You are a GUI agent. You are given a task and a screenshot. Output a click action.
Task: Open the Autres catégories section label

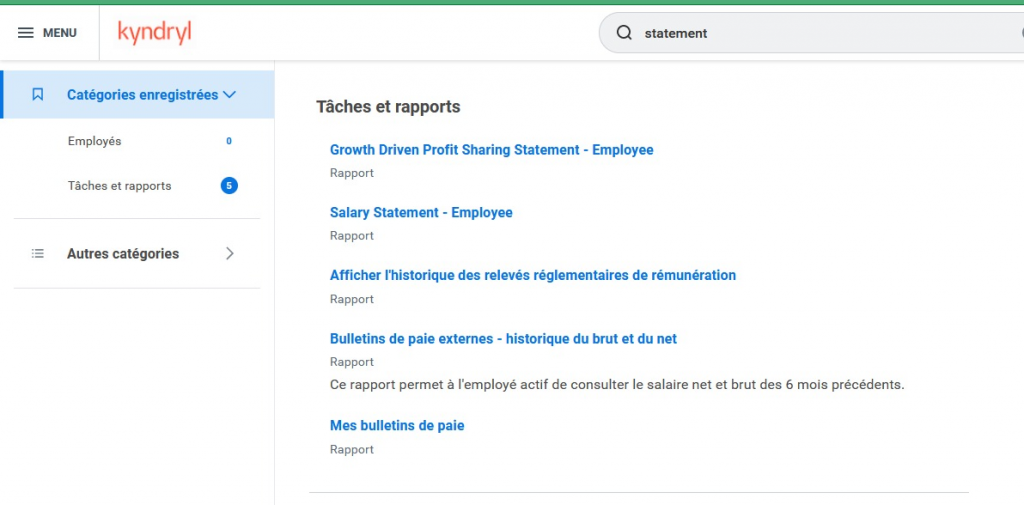123,253
